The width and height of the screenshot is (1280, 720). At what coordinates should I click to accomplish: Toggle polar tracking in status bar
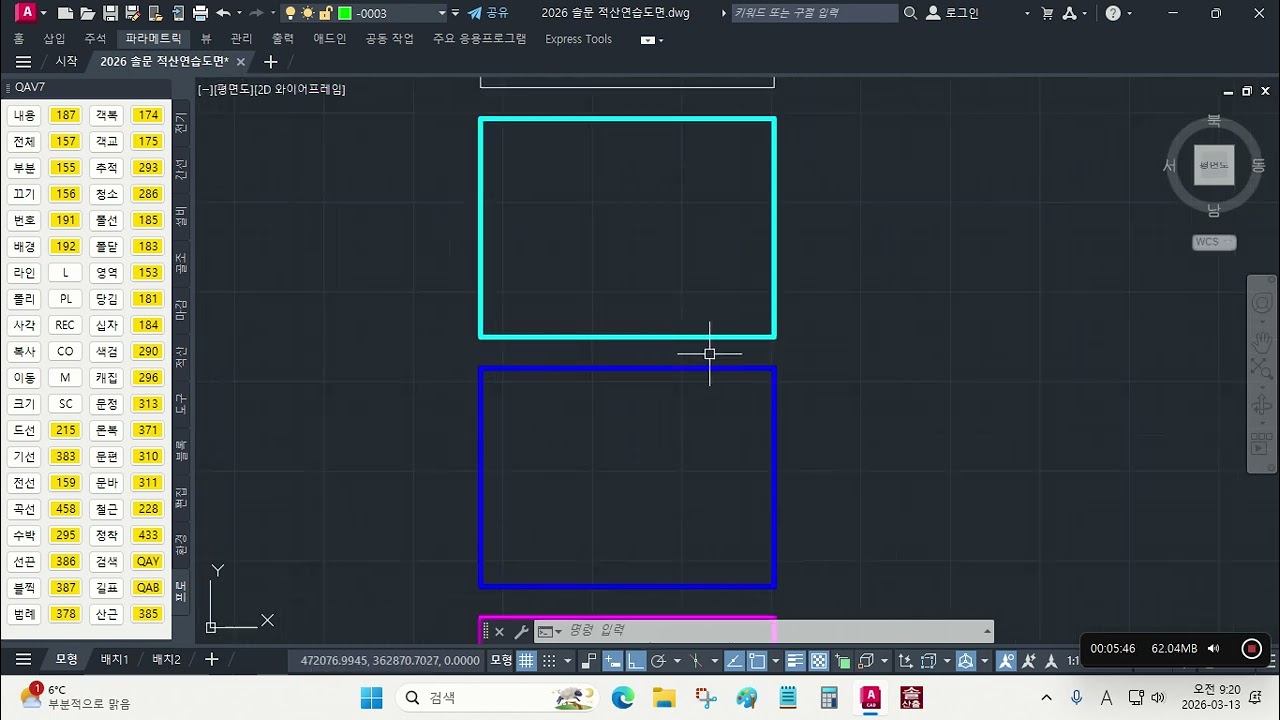pyautogui.click(x=658, y=660)
